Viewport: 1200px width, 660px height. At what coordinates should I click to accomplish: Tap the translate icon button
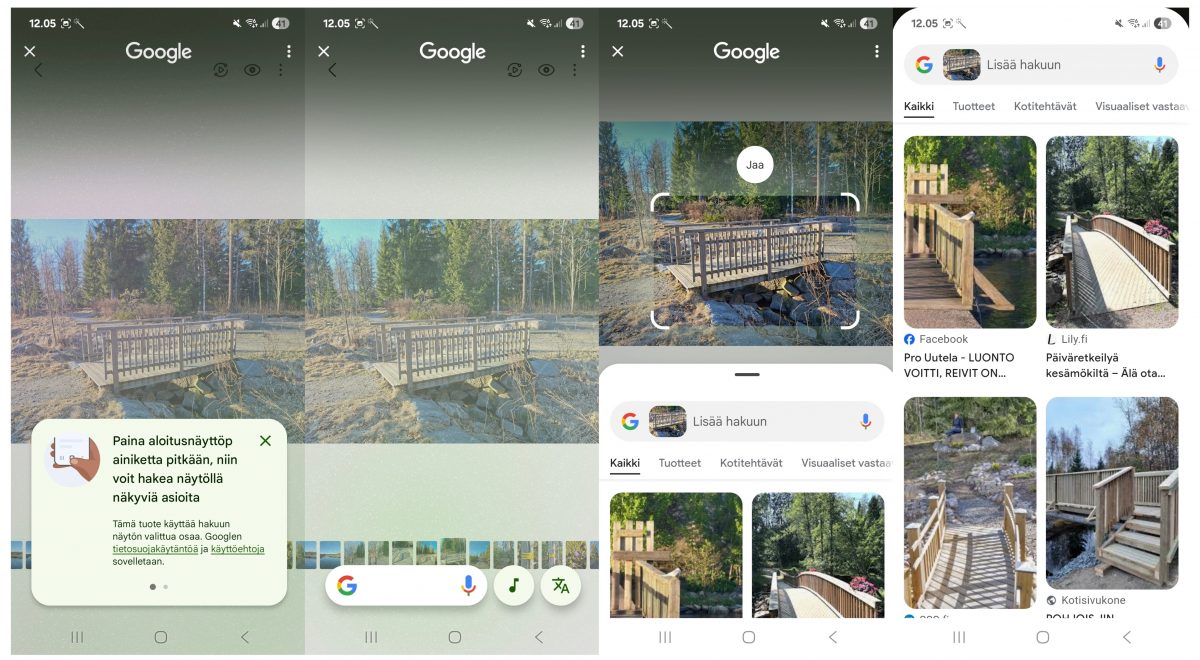click(561, 585)
